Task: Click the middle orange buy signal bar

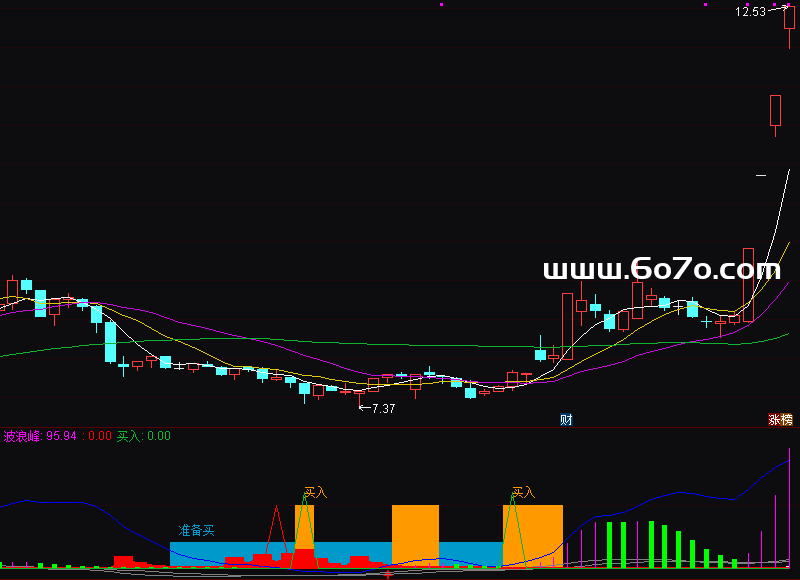Action: [x=415, y=534]
